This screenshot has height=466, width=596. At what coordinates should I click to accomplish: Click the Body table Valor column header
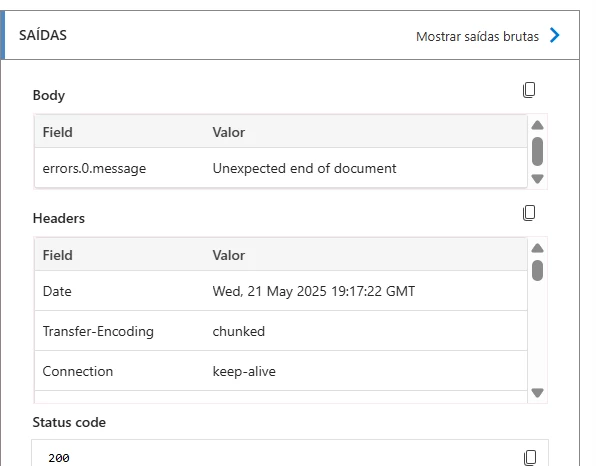[228, 132]
